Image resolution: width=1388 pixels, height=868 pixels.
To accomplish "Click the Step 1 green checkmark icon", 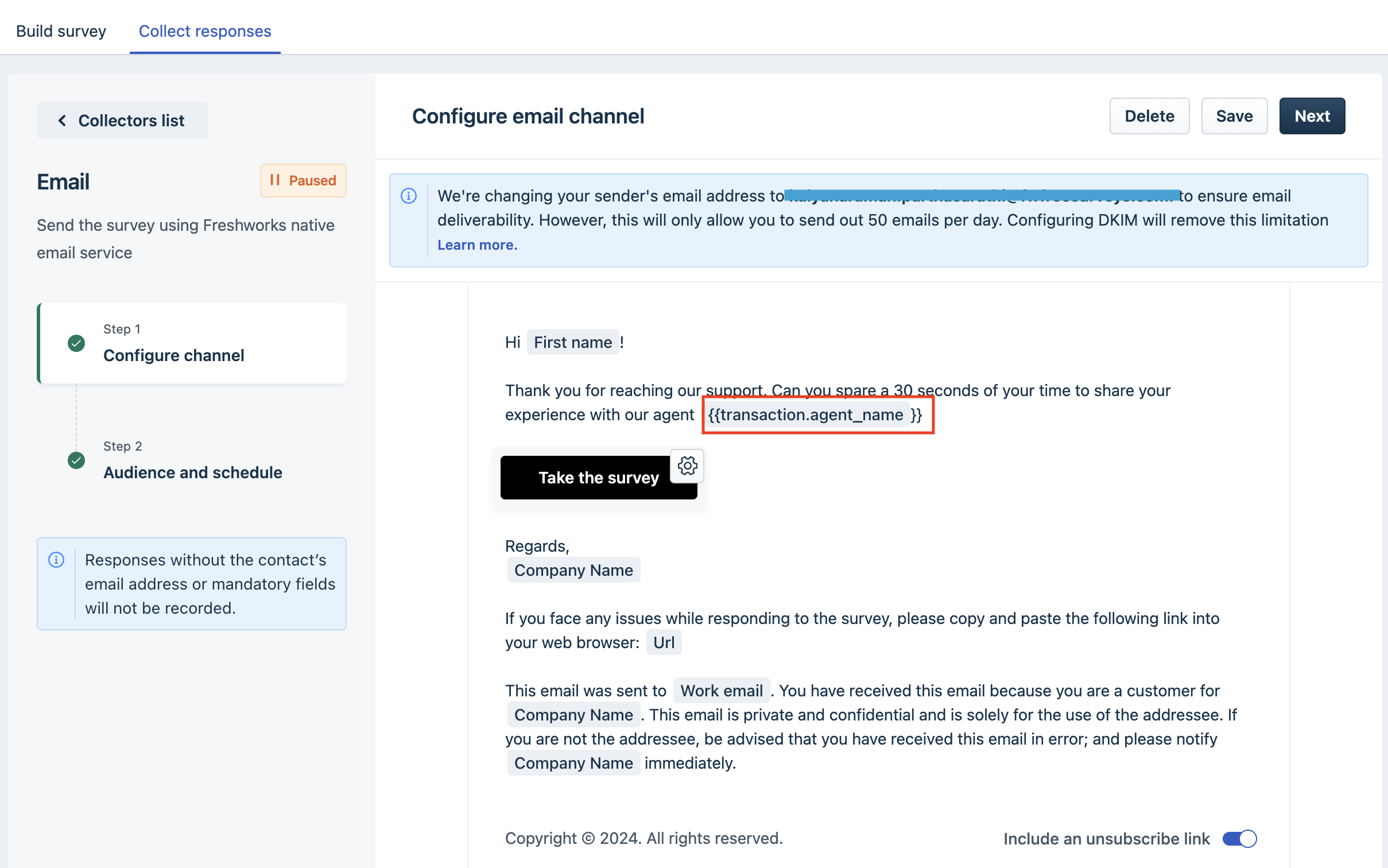I will coord(76,343).
